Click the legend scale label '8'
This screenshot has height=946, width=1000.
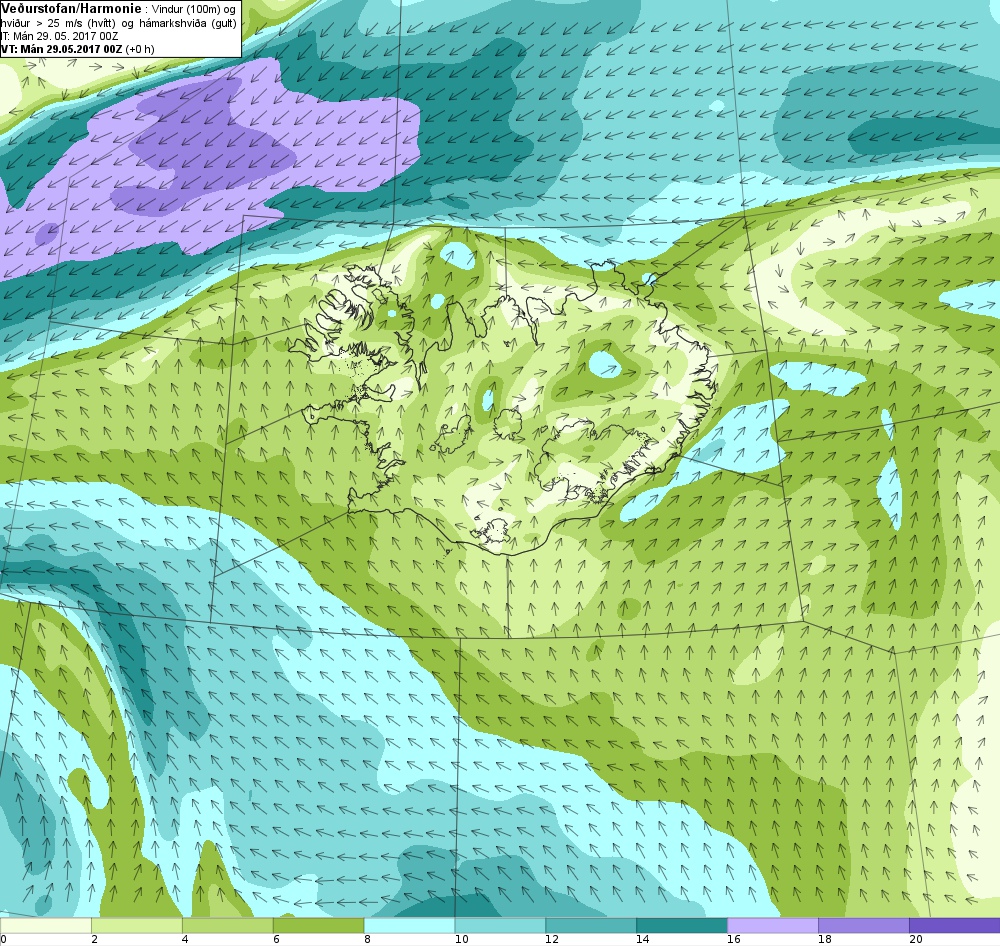[x=367, y=940]
